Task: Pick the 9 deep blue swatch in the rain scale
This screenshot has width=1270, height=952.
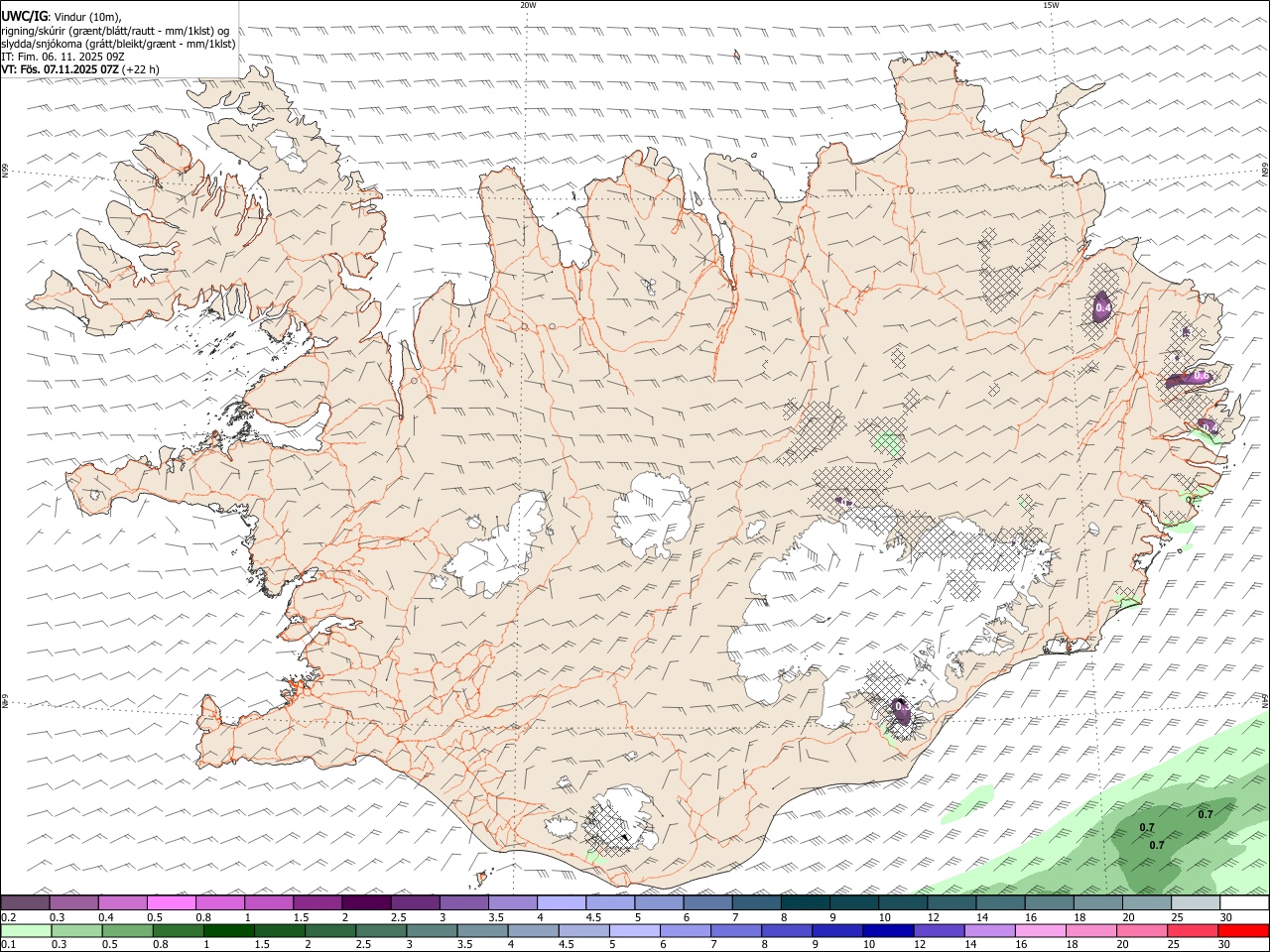Action: [838, 931]
